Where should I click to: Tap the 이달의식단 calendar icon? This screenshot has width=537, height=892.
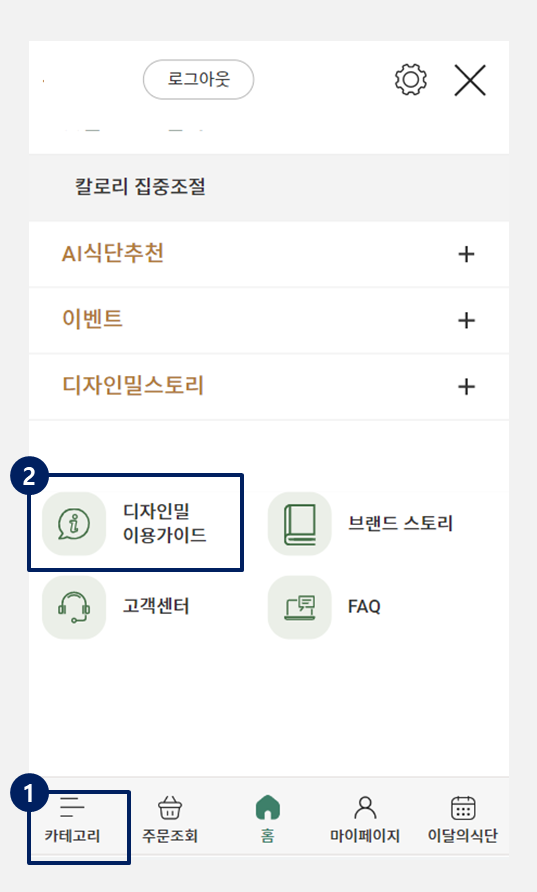[463, 807]
